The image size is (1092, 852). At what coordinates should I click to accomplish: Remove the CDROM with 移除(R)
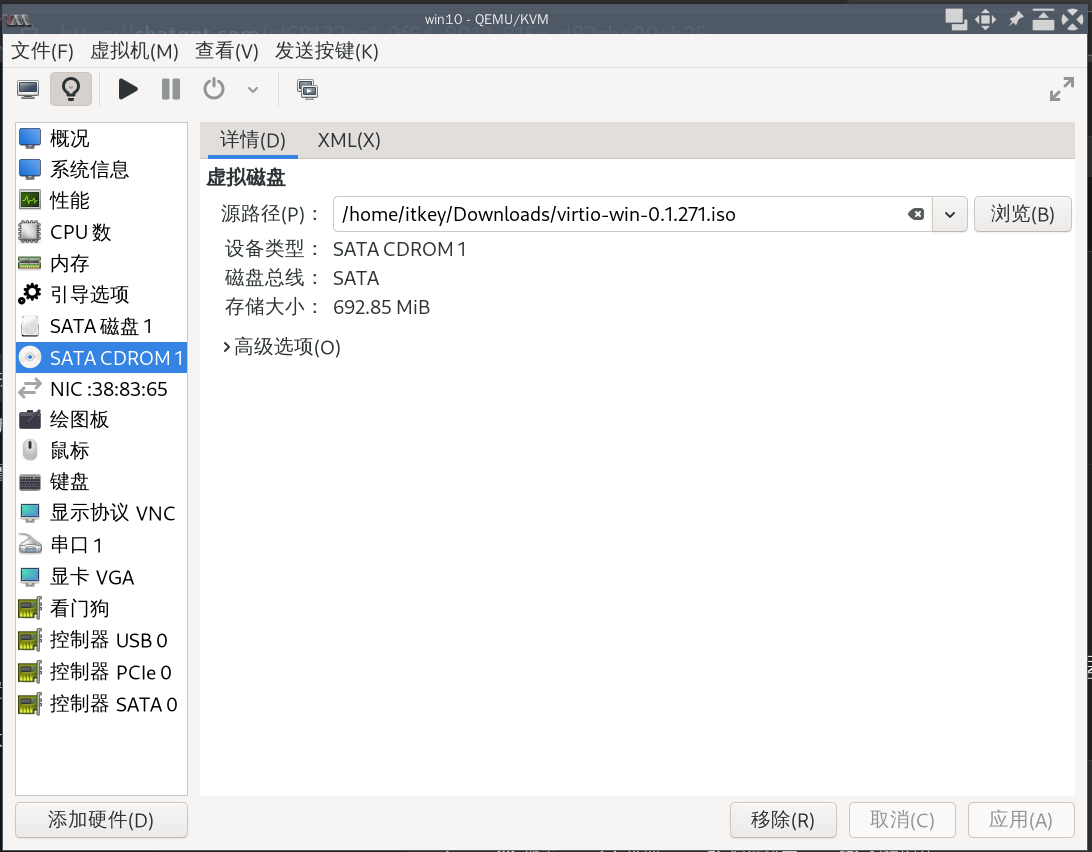(x=783, y=820)
